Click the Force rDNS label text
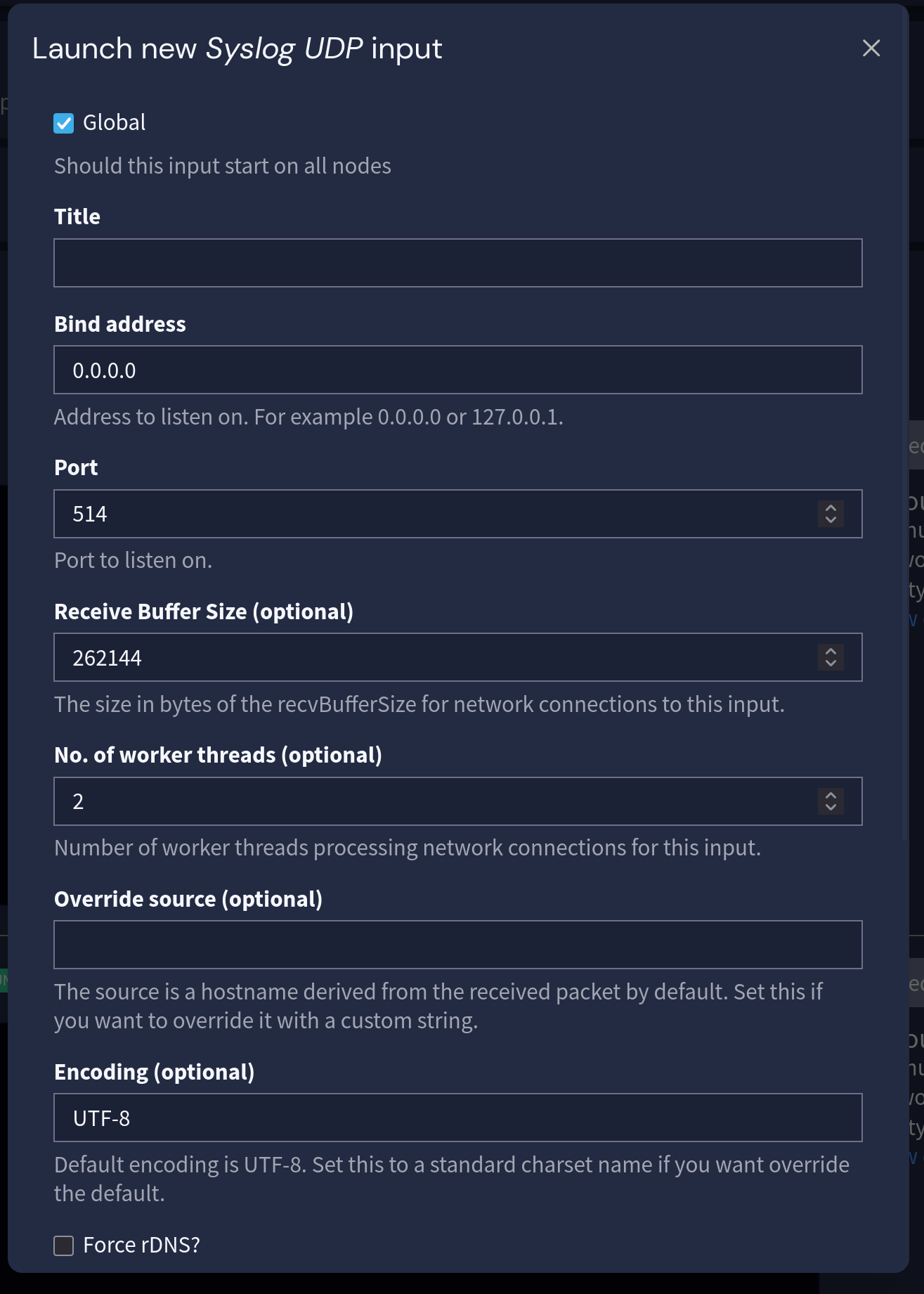The height and width of the screenshot is (1294, 924). click(141, 1244)
